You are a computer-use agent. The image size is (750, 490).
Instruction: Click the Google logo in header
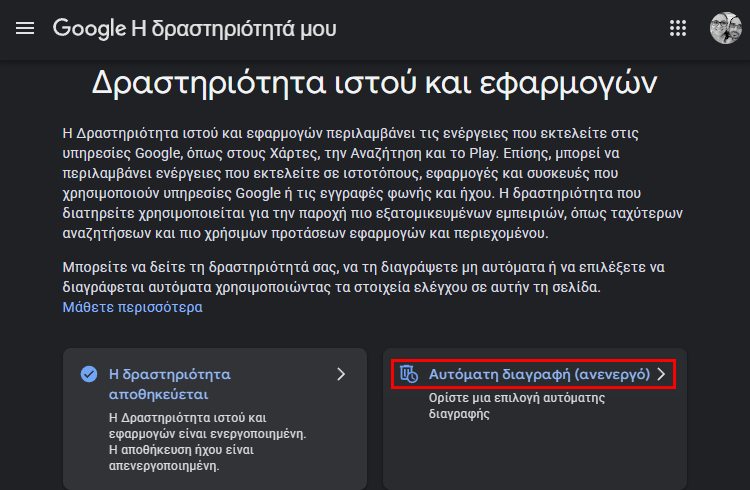89,28
